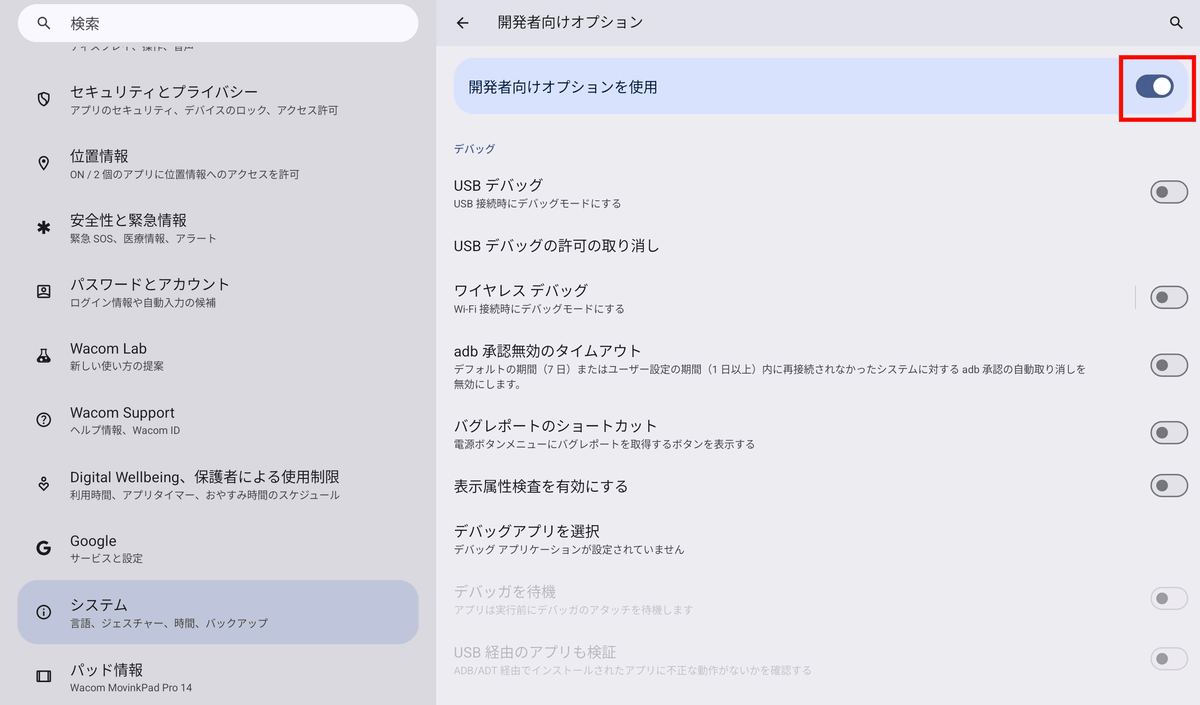Viewport: 1200px width, 705px height.
Task: Click the flask icon for Wacom Lab
Action: (x=44, y=356)
